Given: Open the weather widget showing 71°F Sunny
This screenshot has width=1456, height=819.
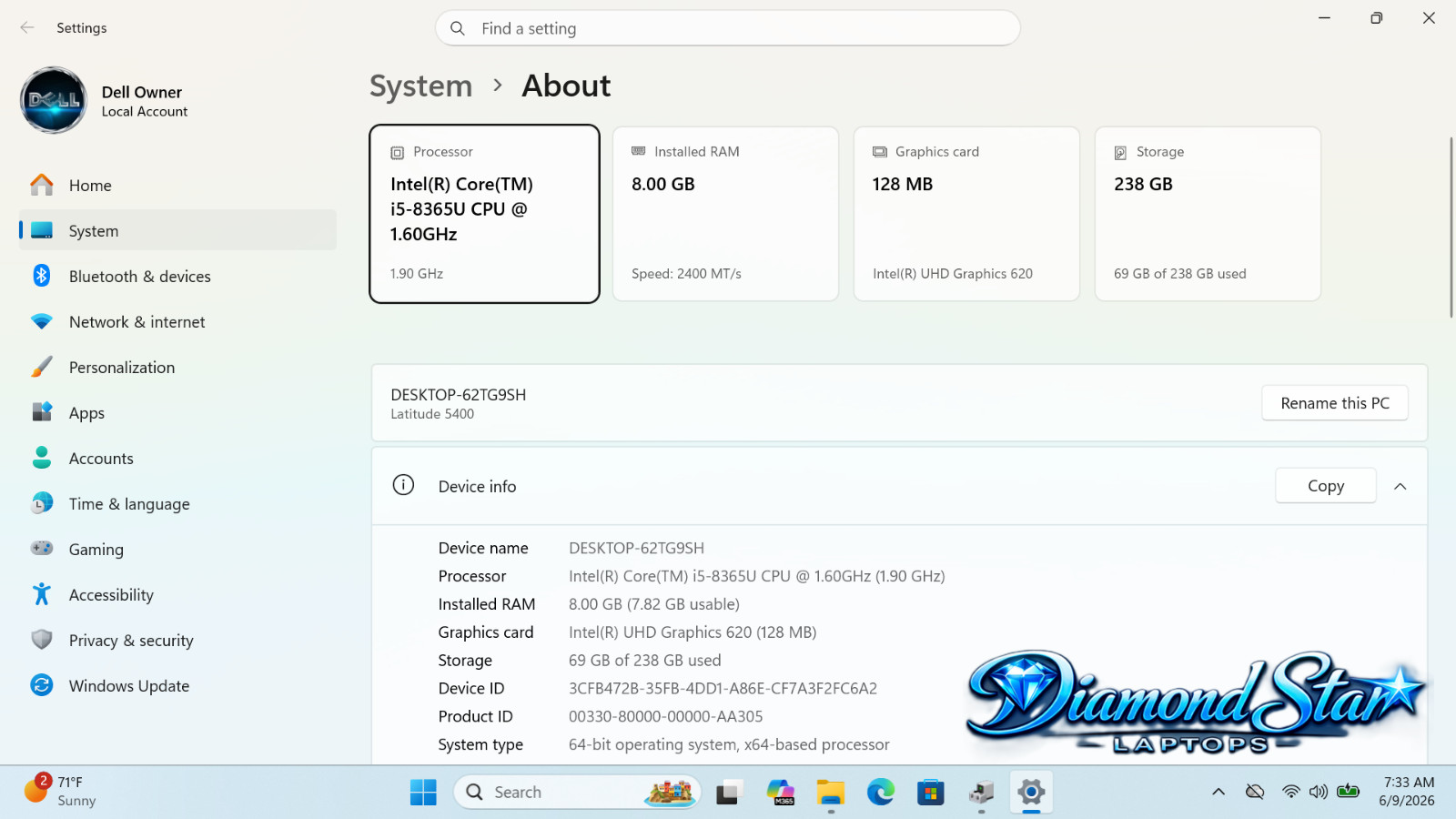Looking at the screenshot, I should pyautogui.click(x=60, y=791).
